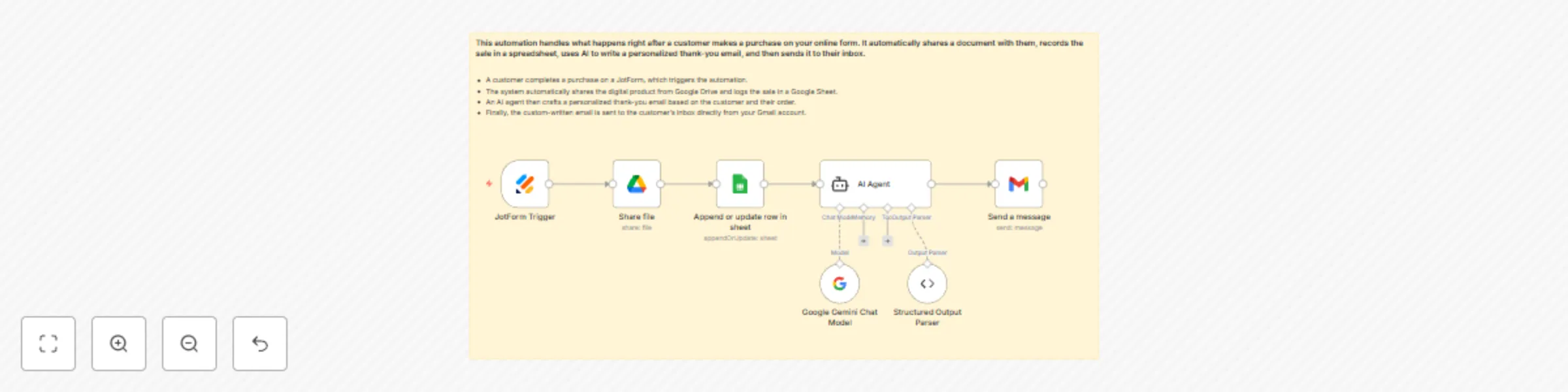
Task: Click the 'Share file' node label
Action: tap(636, 217)
